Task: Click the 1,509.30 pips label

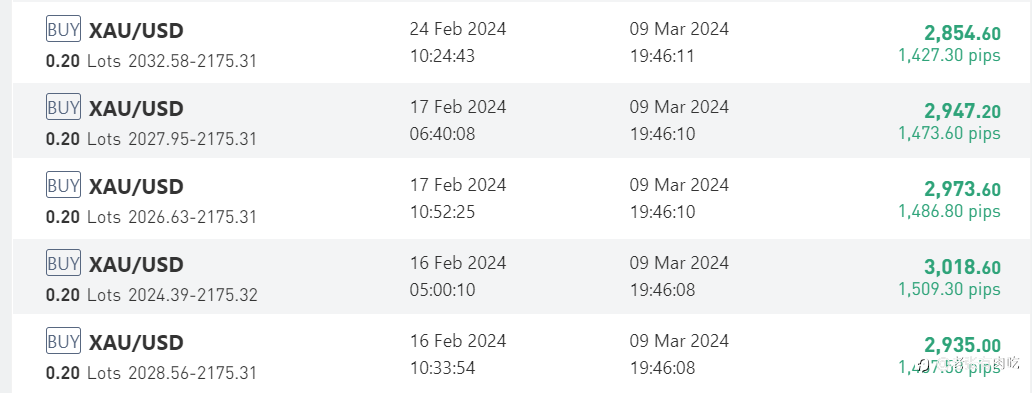Action: tap(950, 289)
